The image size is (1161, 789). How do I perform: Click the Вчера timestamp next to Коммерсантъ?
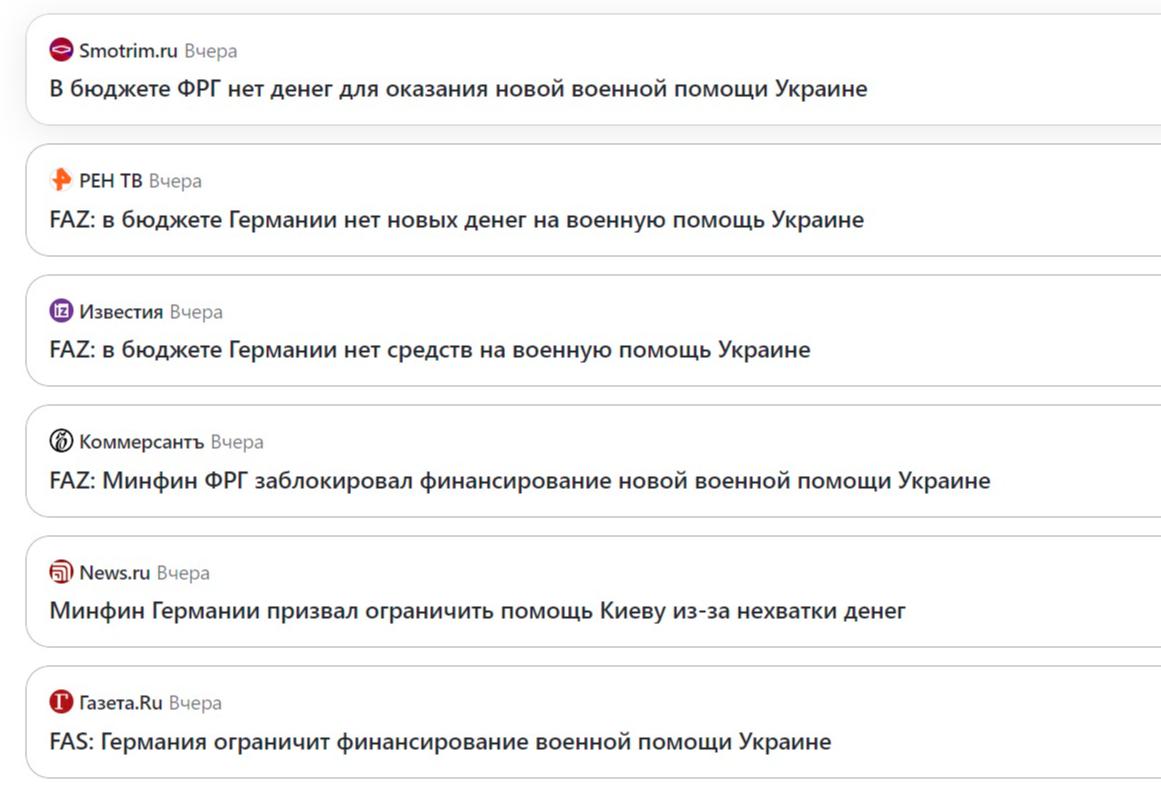pyautogui.click(x=237, y=442)
